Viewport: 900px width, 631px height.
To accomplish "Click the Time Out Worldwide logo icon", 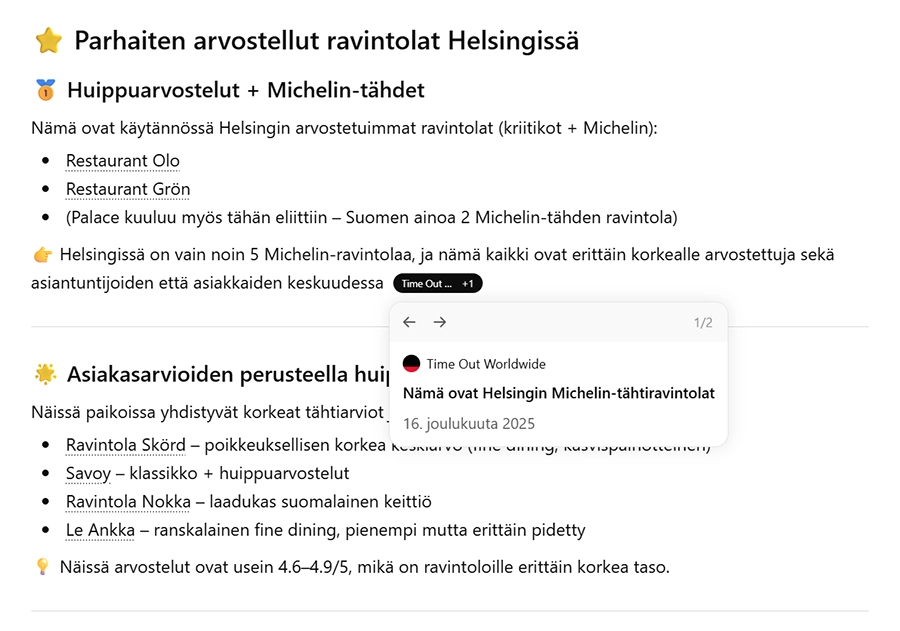I will click(x=411, y=364).
